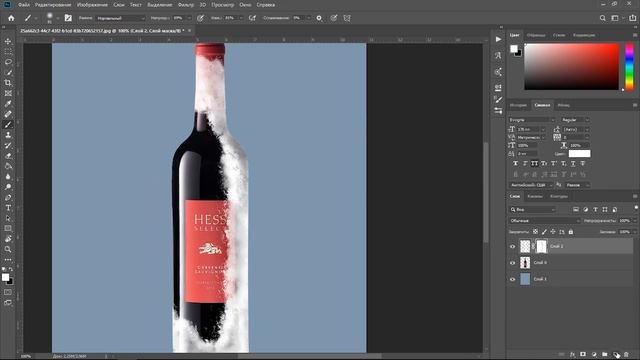Add layer style fx icon
The image size is (640, 360).
[x=572, y=355]
